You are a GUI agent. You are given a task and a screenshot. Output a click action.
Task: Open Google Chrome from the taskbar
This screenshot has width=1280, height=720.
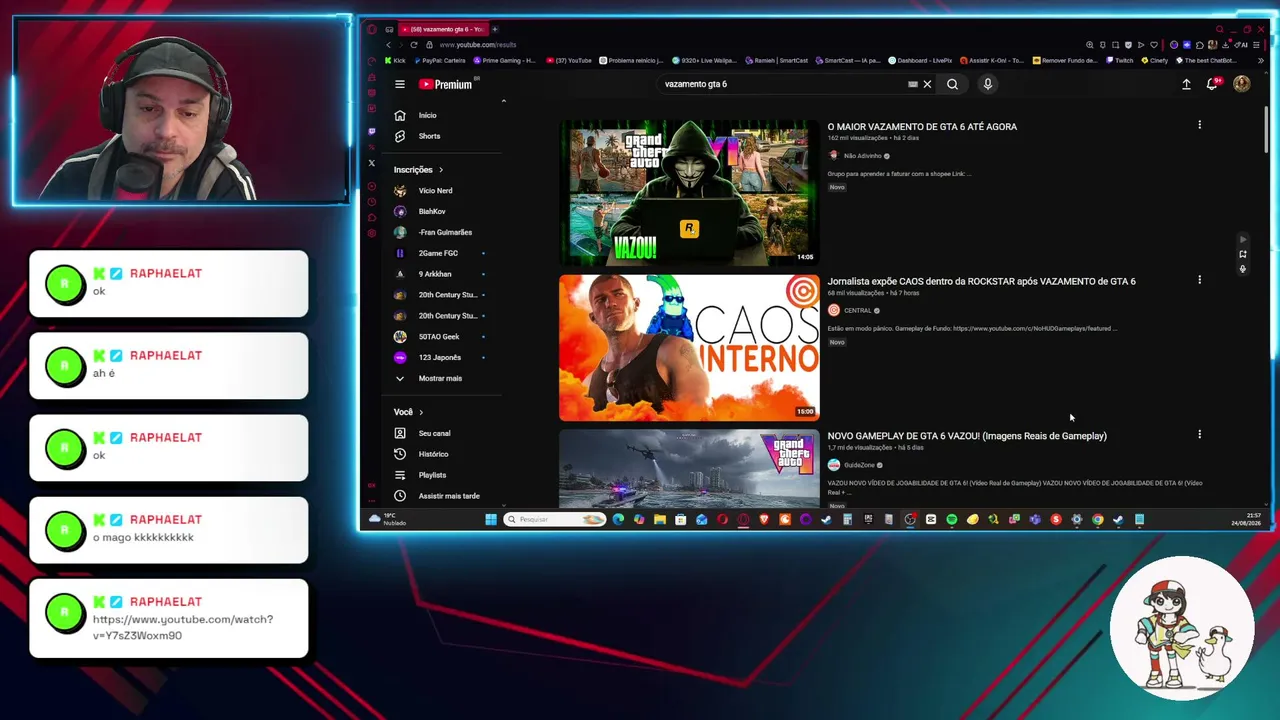[x=1097, y=519]
